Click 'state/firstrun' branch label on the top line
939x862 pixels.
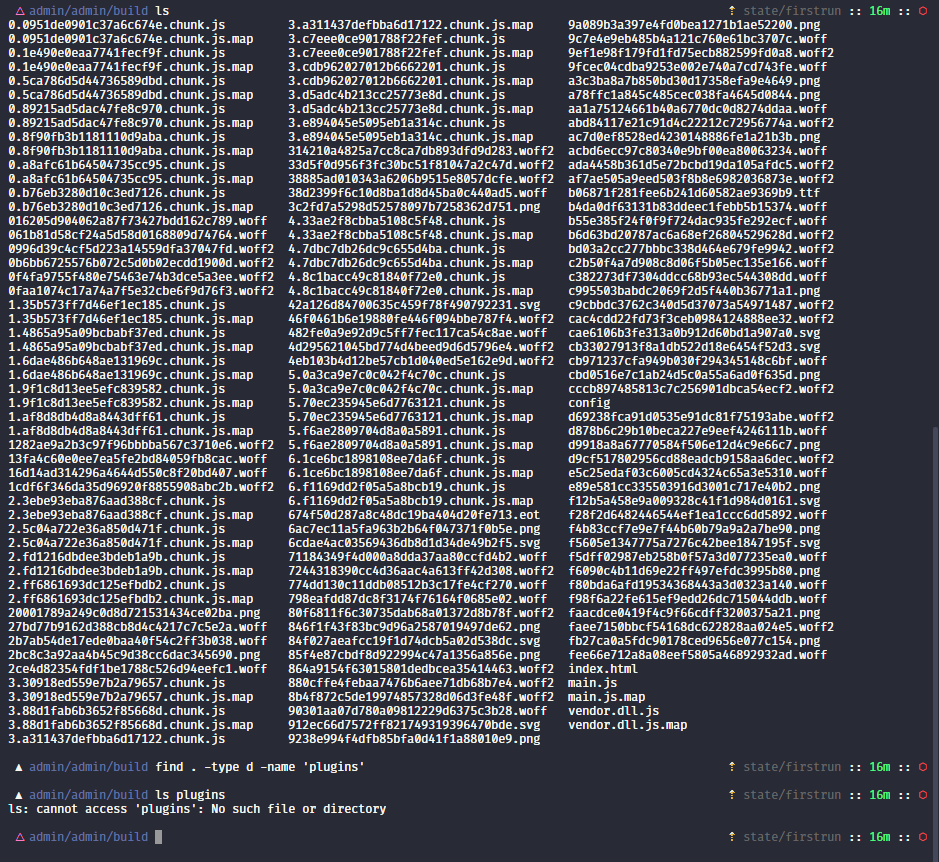[x=792, y=11]
